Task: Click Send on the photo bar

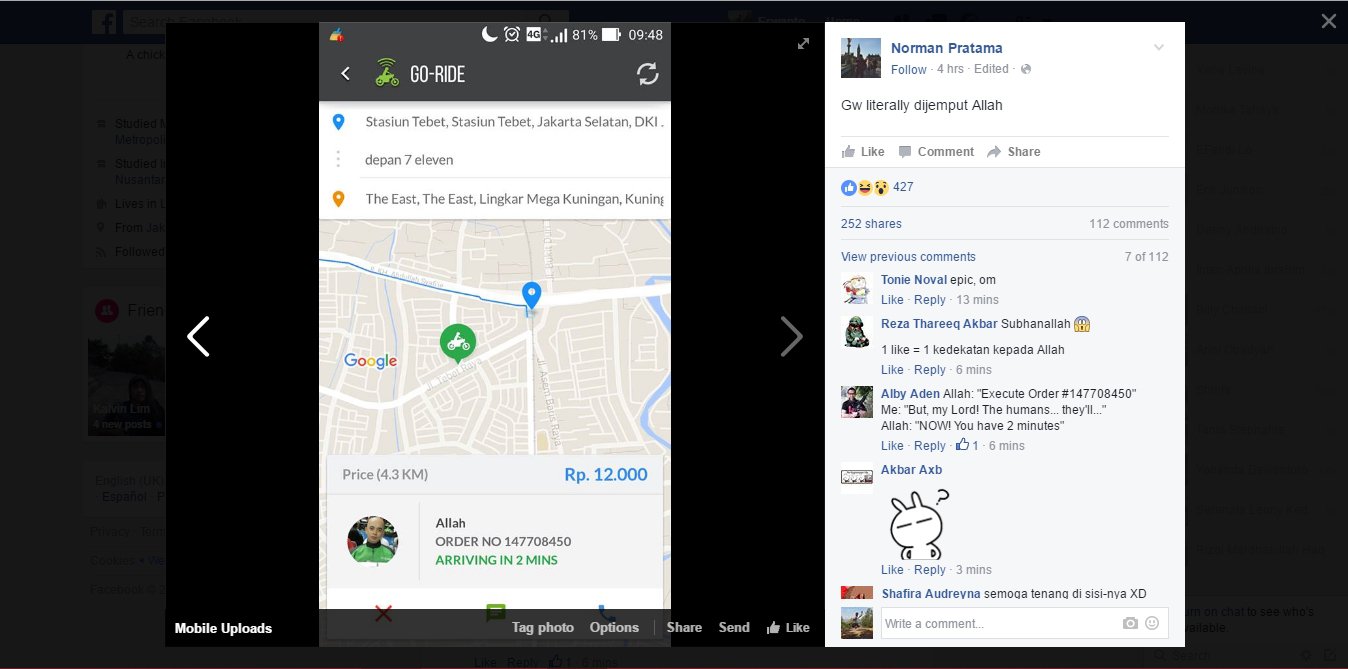Action: click(734, 628)
